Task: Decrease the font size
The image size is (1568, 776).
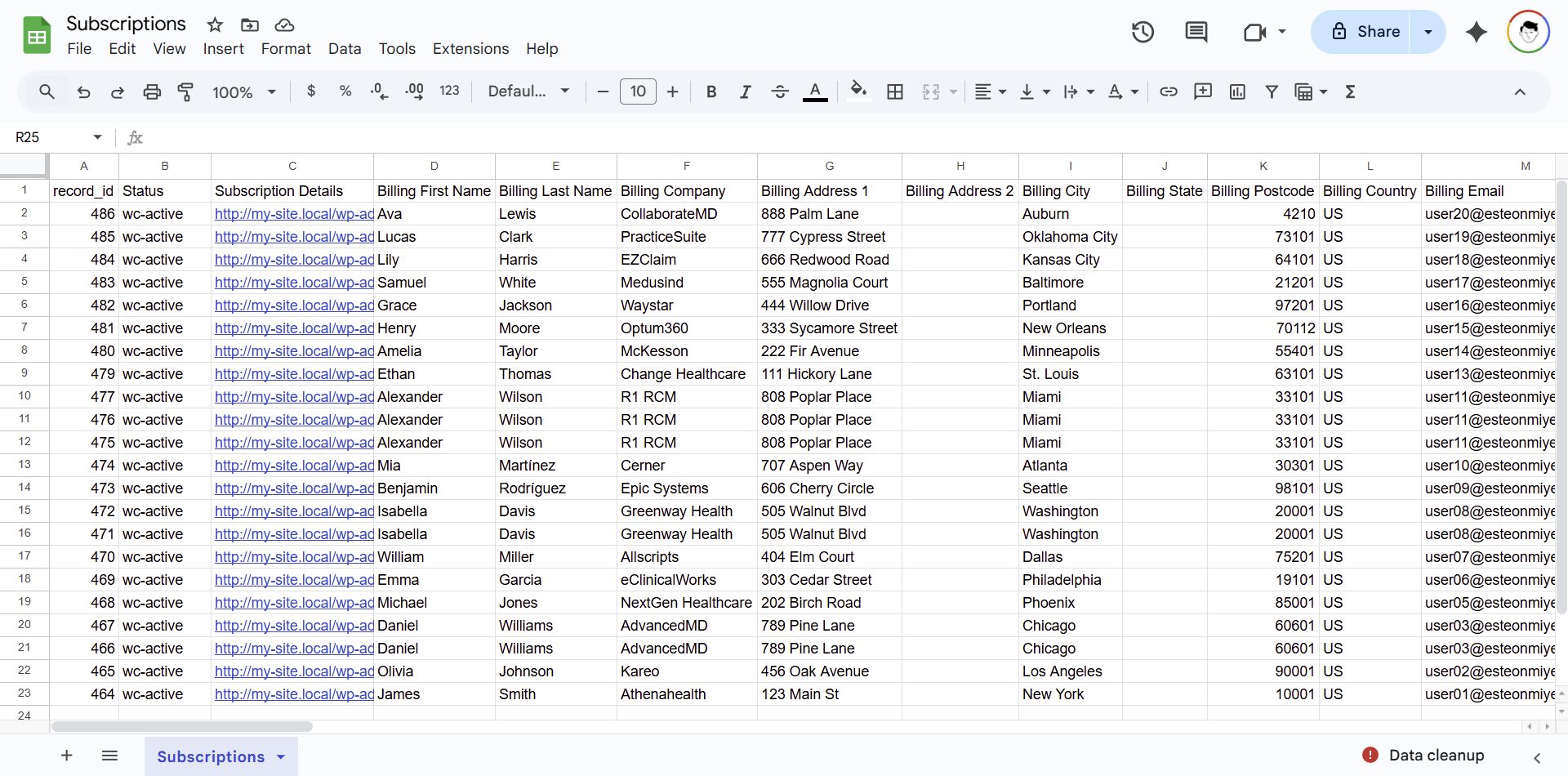Action: pyautogui.click(x=603, y=91)
